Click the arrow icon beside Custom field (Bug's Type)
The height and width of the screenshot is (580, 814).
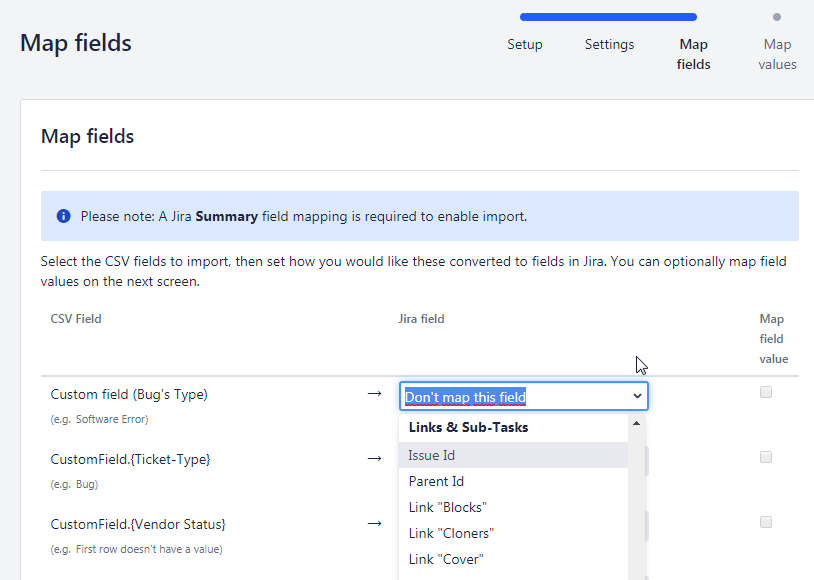click(374, 394)
